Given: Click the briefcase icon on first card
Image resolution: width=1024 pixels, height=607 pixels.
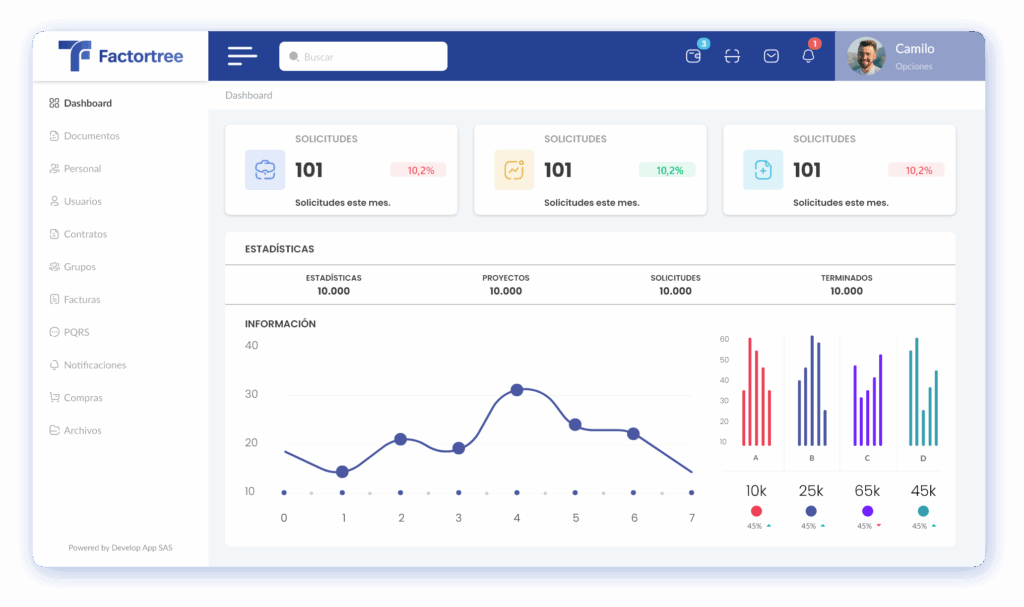Looking at the screenshot, I should click(265, 170).
